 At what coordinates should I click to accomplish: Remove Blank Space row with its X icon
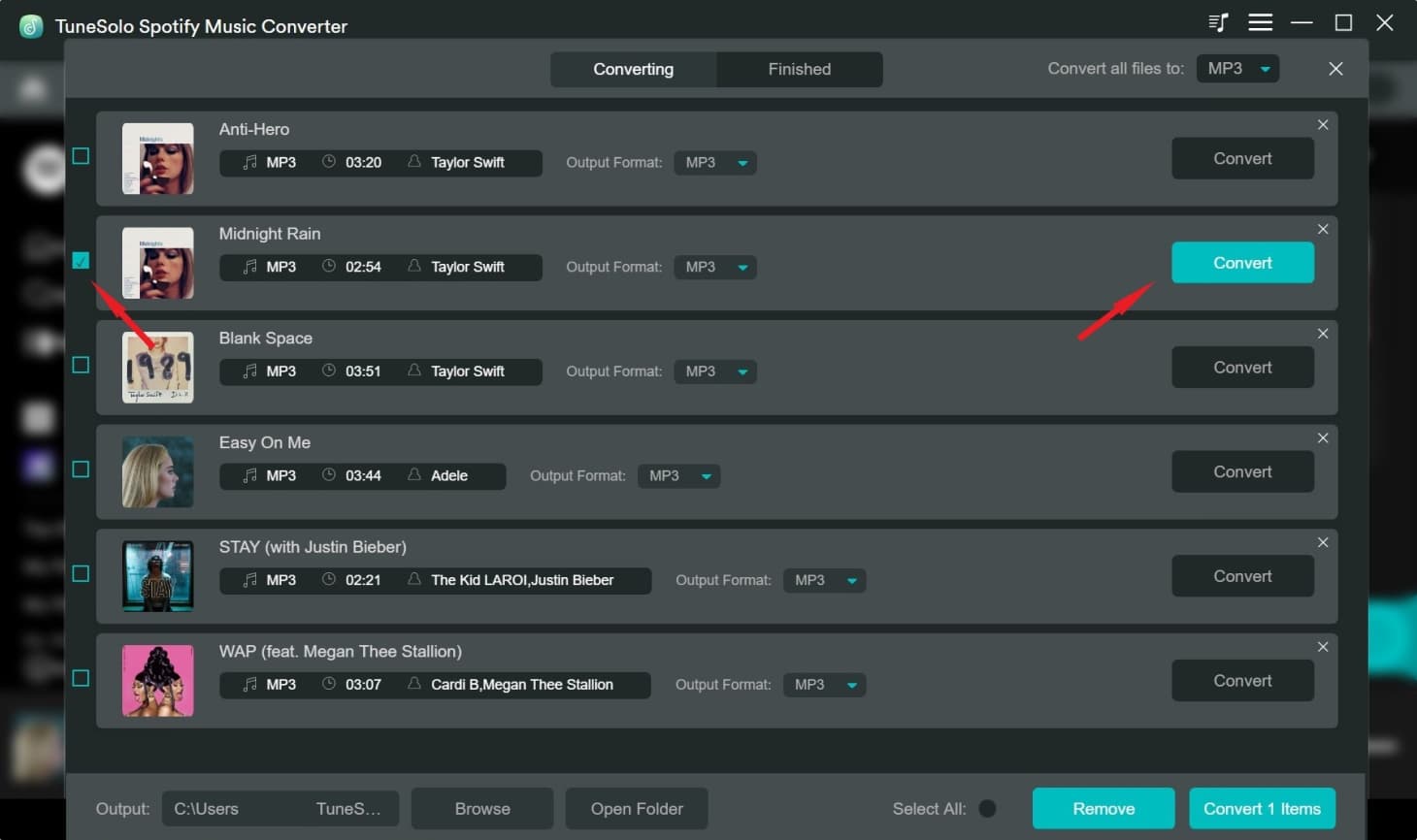(x=1323, y=334)
